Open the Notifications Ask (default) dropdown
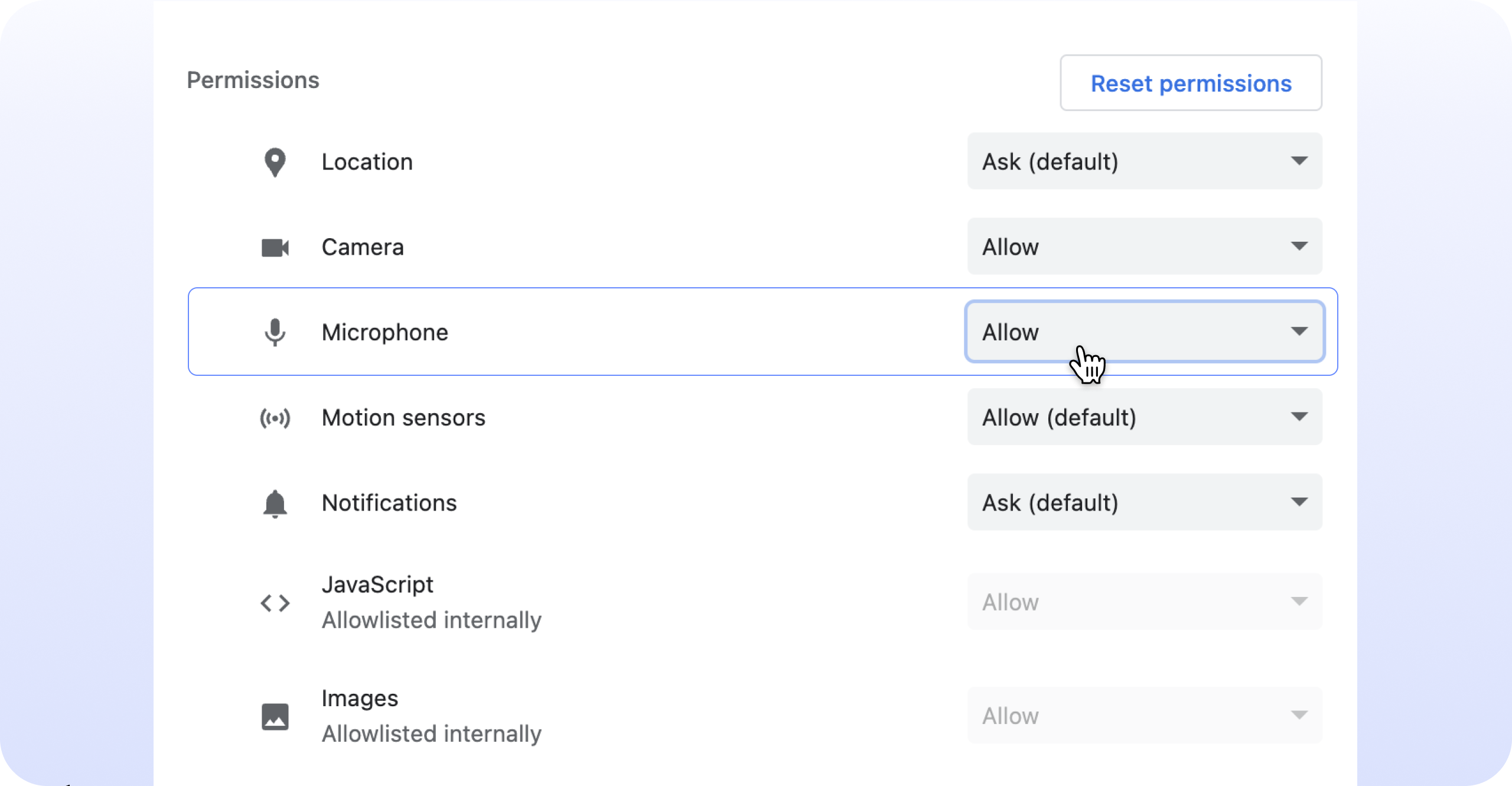The image size is (1512, 786). (1145, 502)
